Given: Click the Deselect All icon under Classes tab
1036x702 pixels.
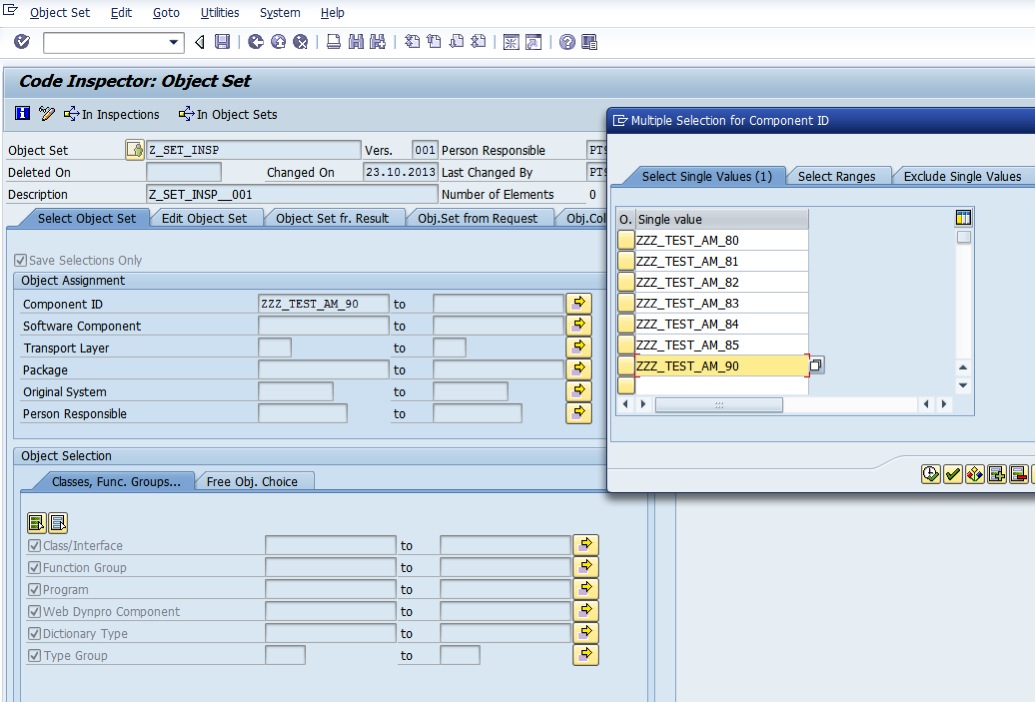Looking at the screenshot, I should (x=58, y=523).
